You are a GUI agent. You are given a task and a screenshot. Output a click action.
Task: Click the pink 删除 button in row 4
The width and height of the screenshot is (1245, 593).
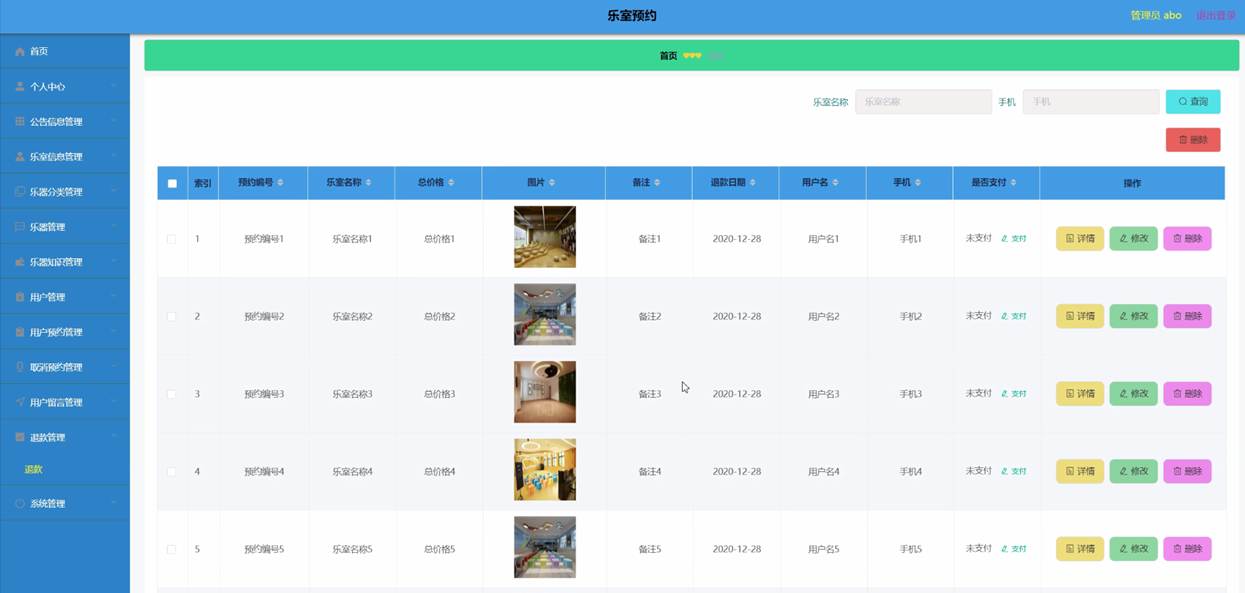coord(1187,471)
